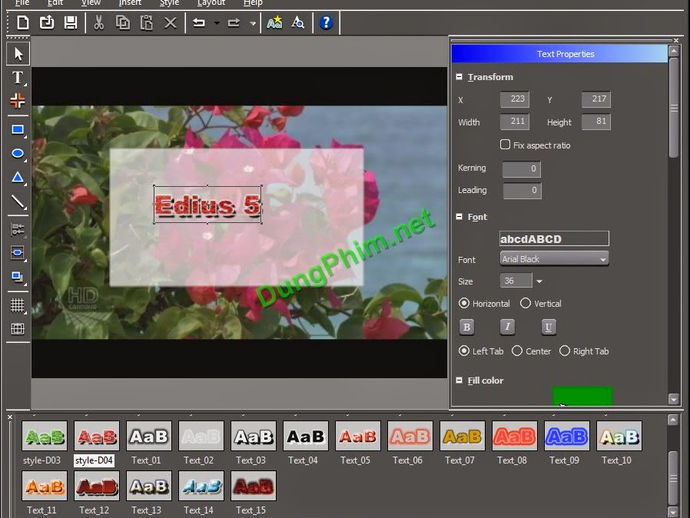Select the Text tool
The height and width of the screenshot is (518, 690).
pyautogui.click(x=18, y=77)
